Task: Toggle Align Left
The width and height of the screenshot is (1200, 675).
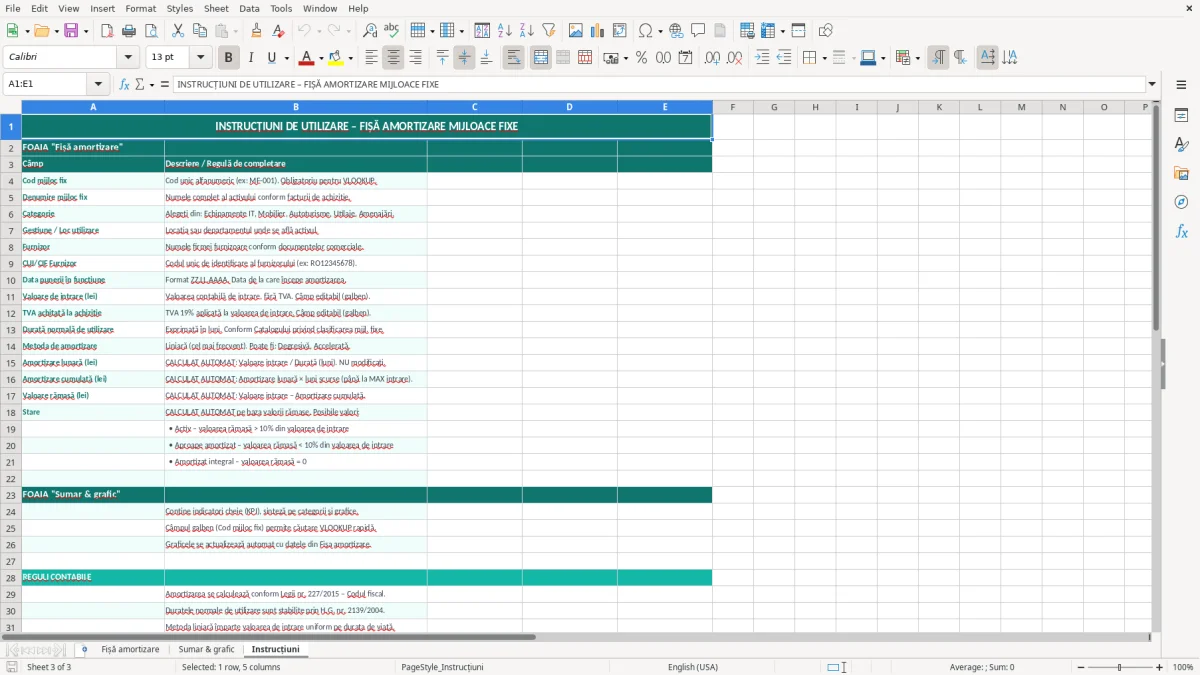Action: [x=371, y=58]
